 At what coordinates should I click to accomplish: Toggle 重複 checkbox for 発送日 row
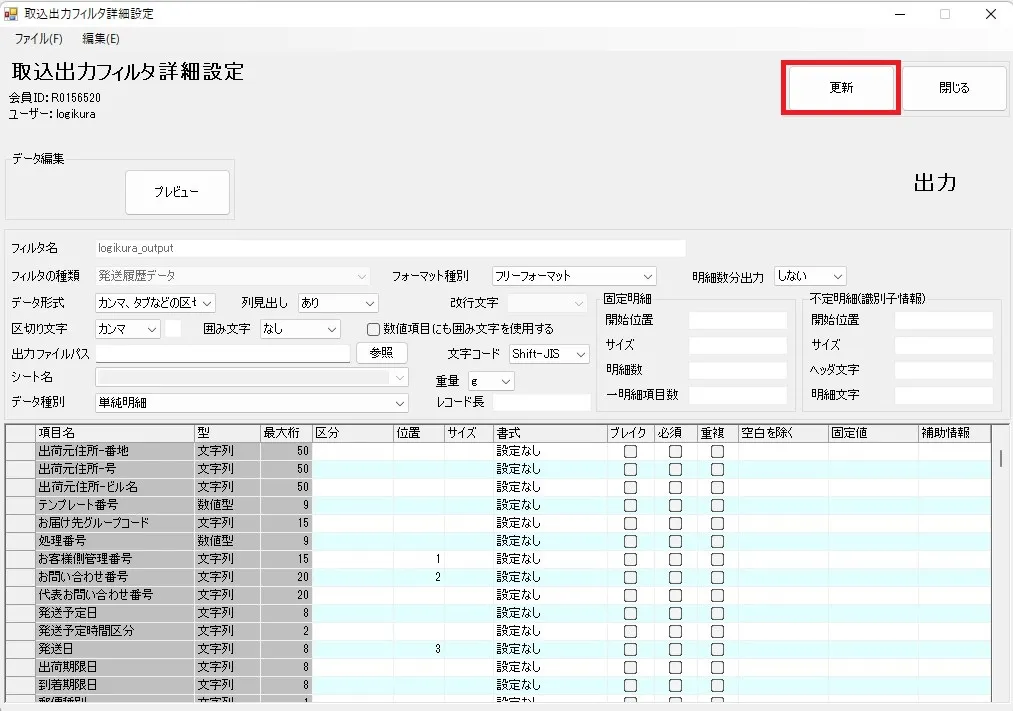(x=717, y=649)
